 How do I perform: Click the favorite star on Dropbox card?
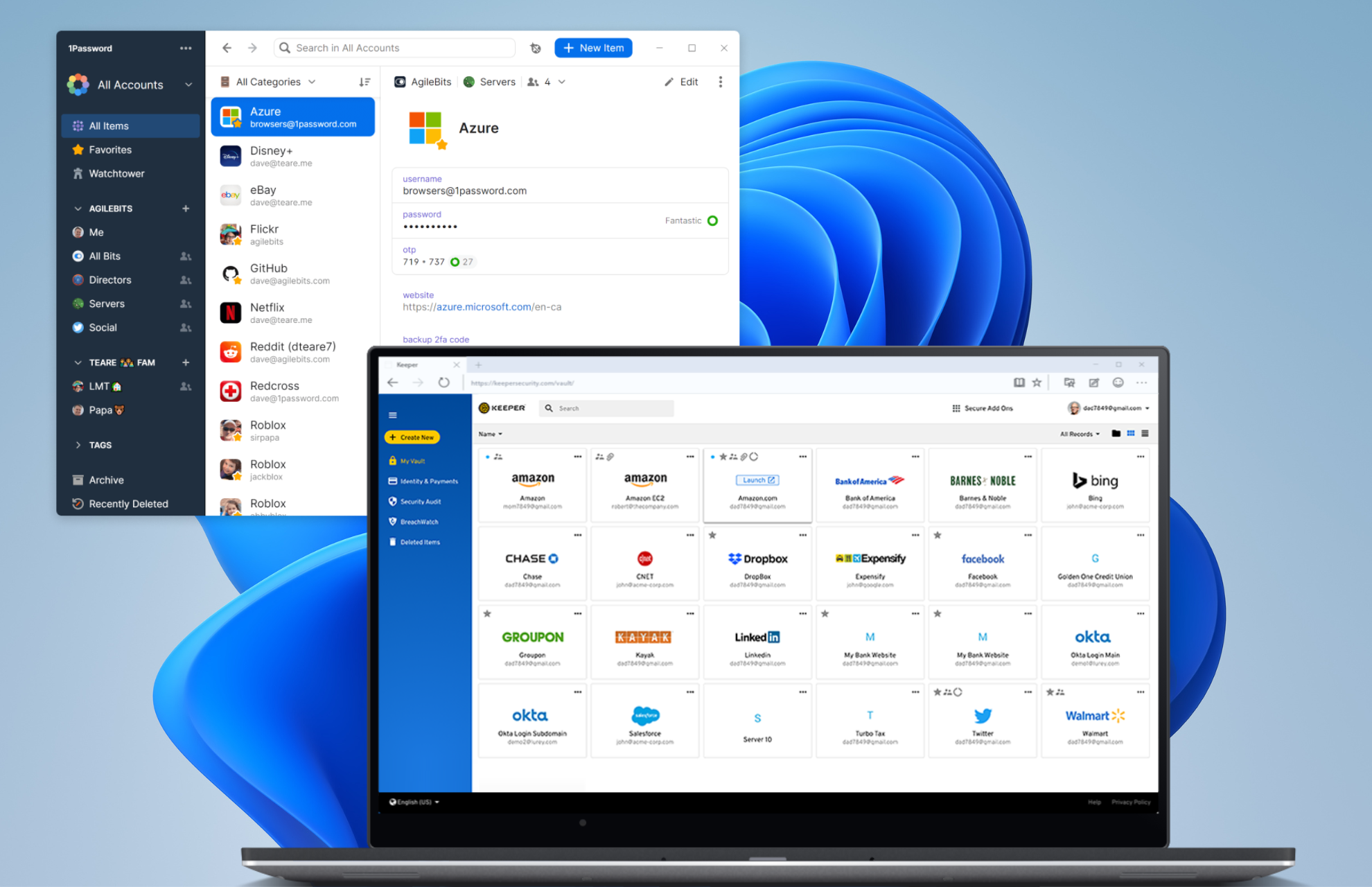(712, 535)
